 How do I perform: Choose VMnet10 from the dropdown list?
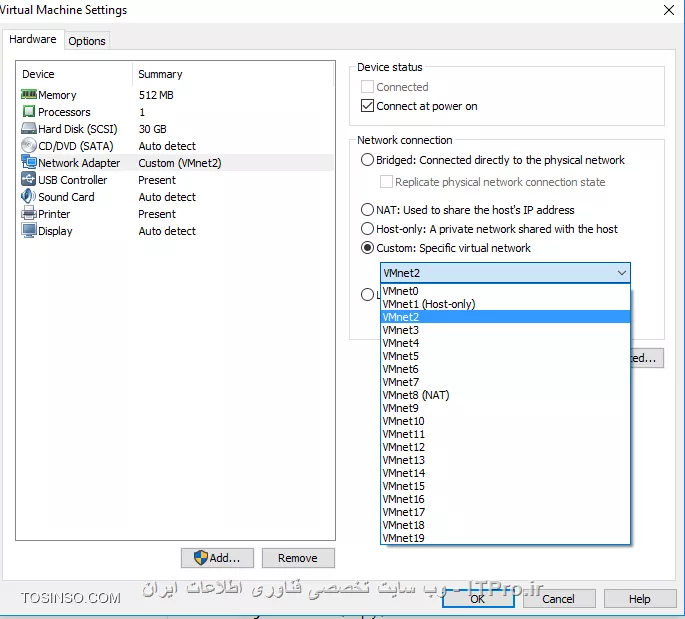click(x=505, y=421)
